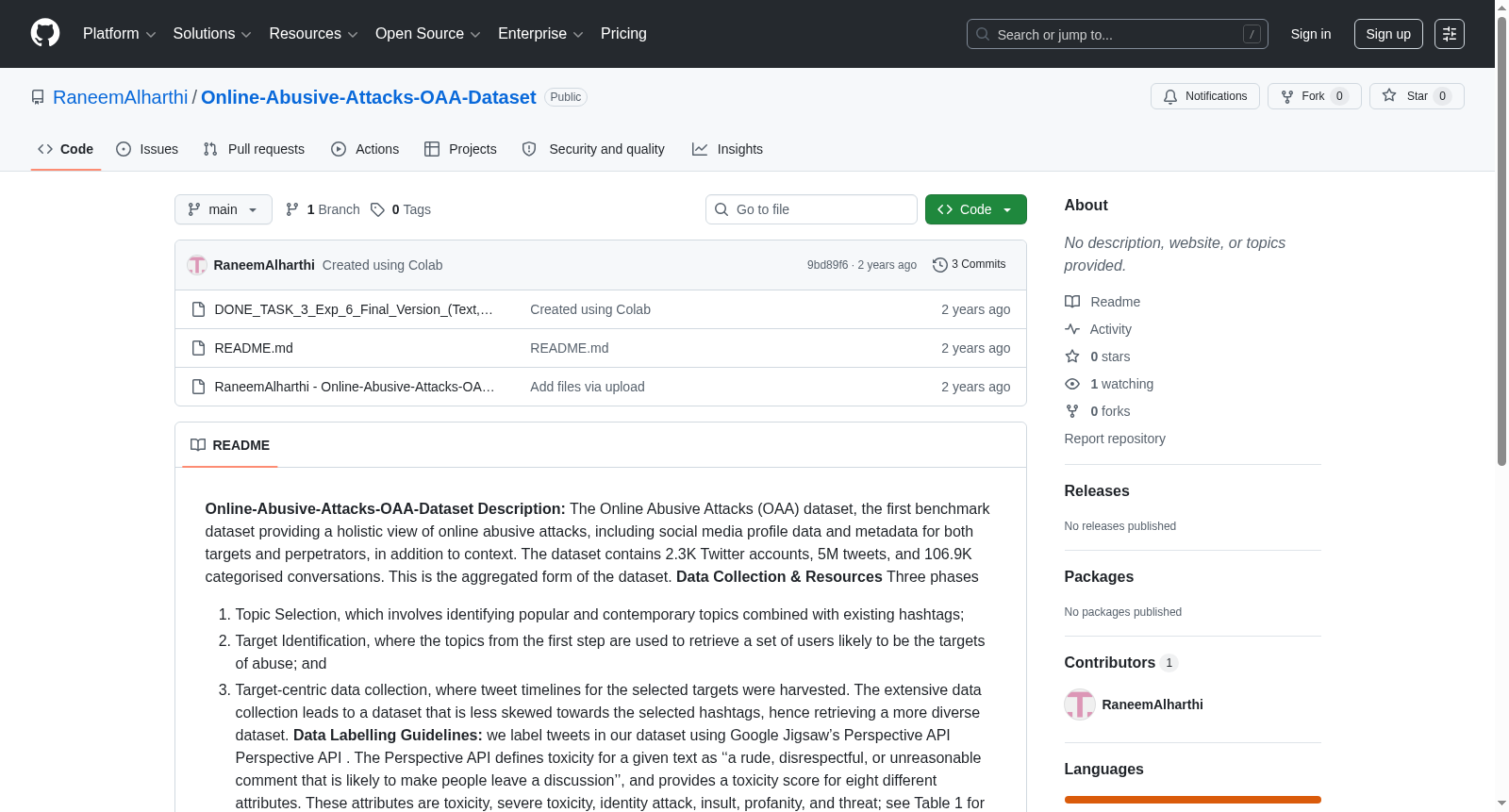
Task: Click 'Created using Colab' message in DONE_TASK_3 row
Action: tap(590, 309)
